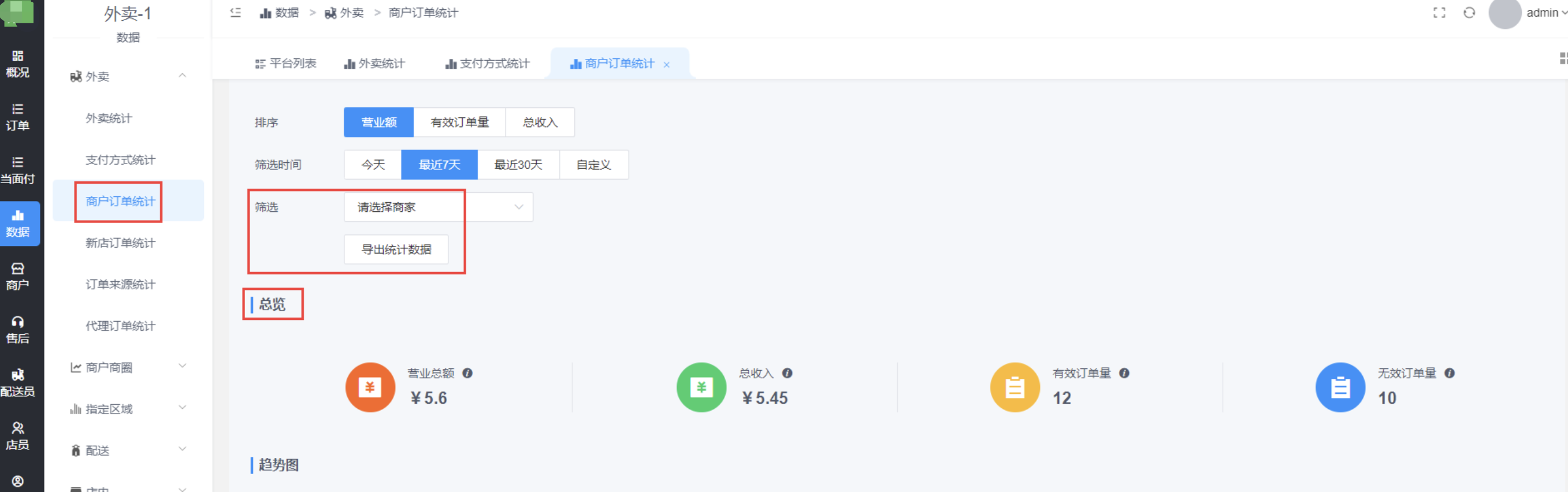
Task: Open the 概况 overview sidebar icon
Action: click(x=18, y=64)
